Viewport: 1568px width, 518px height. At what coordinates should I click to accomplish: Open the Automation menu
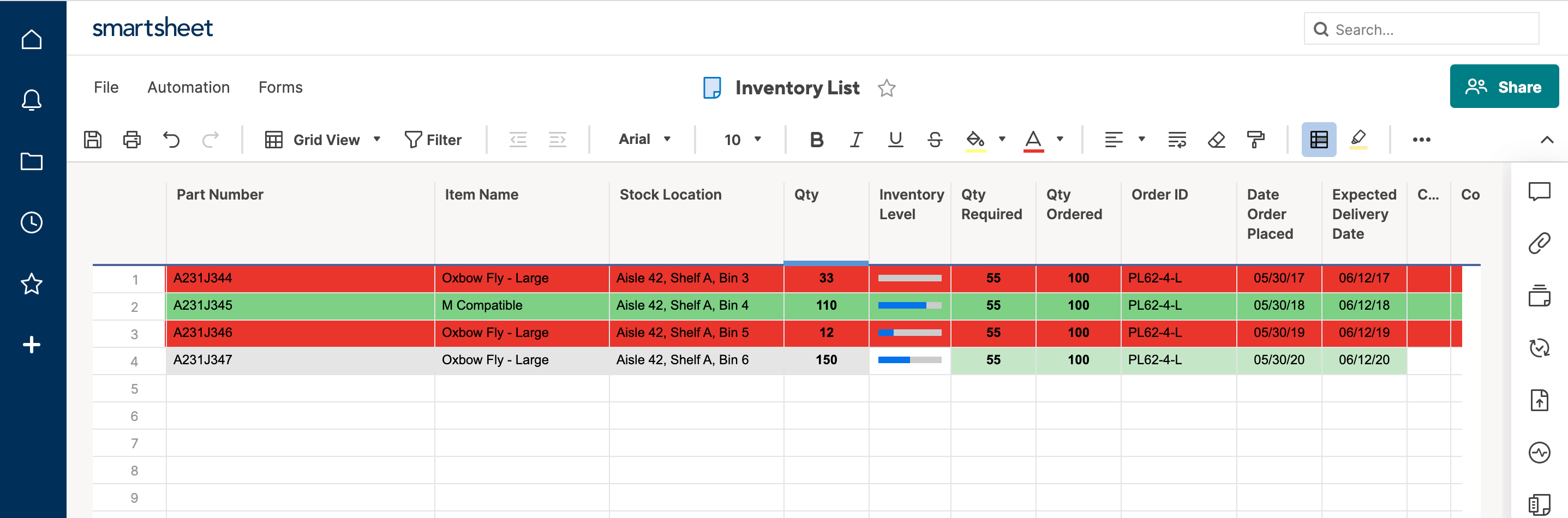188,87
